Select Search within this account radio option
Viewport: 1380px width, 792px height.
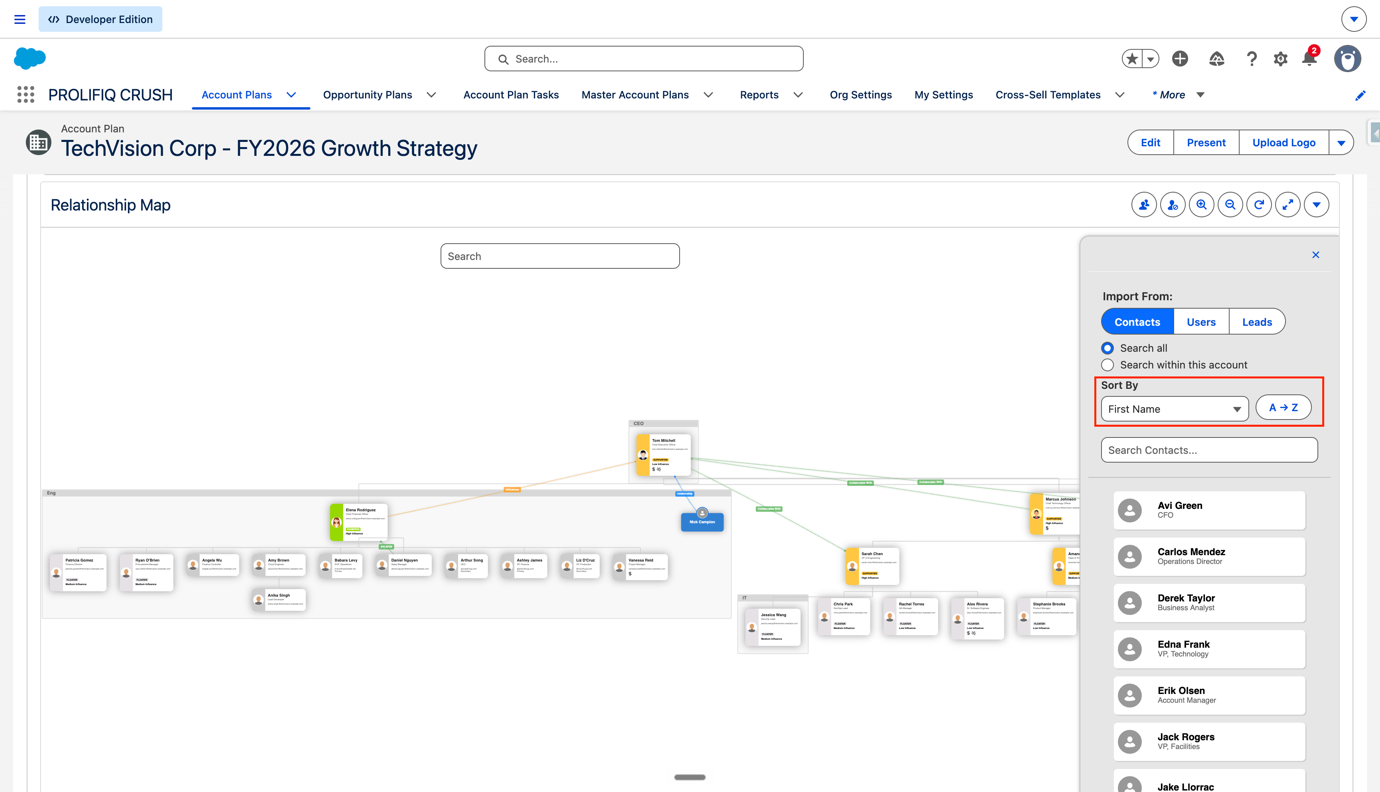1107,365
